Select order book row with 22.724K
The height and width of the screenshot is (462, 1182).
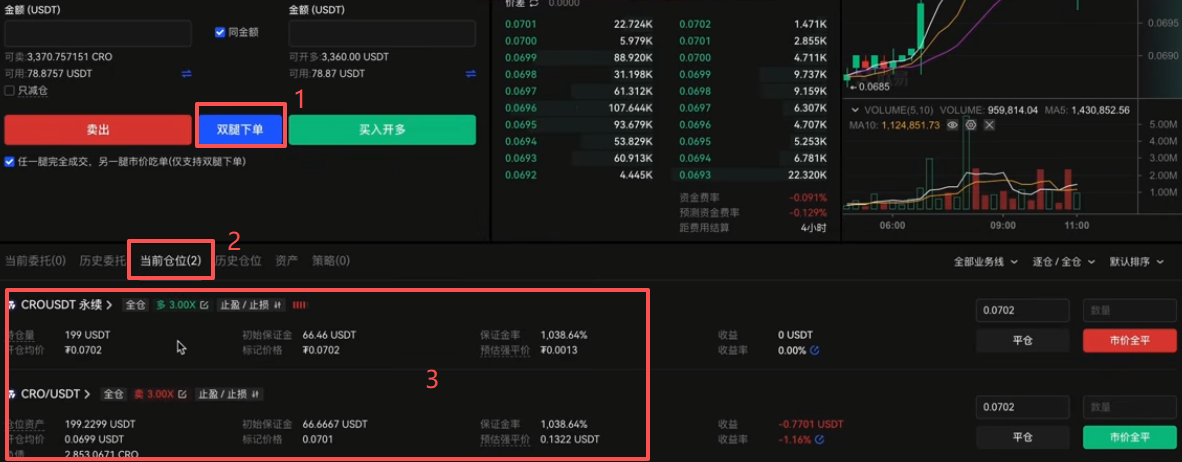579,25
